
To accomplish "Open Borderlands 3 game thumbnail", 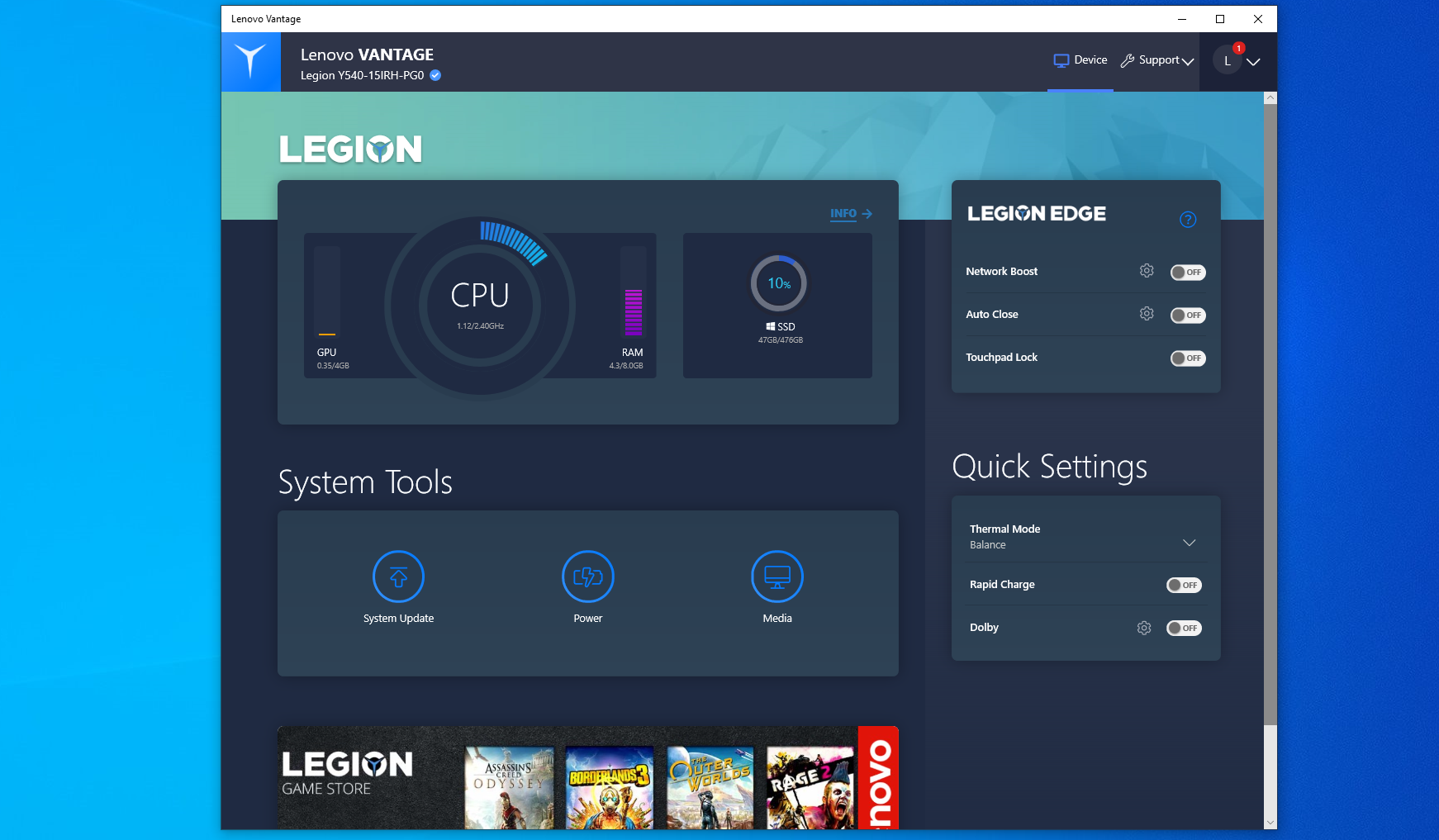I will click(610, 788).
